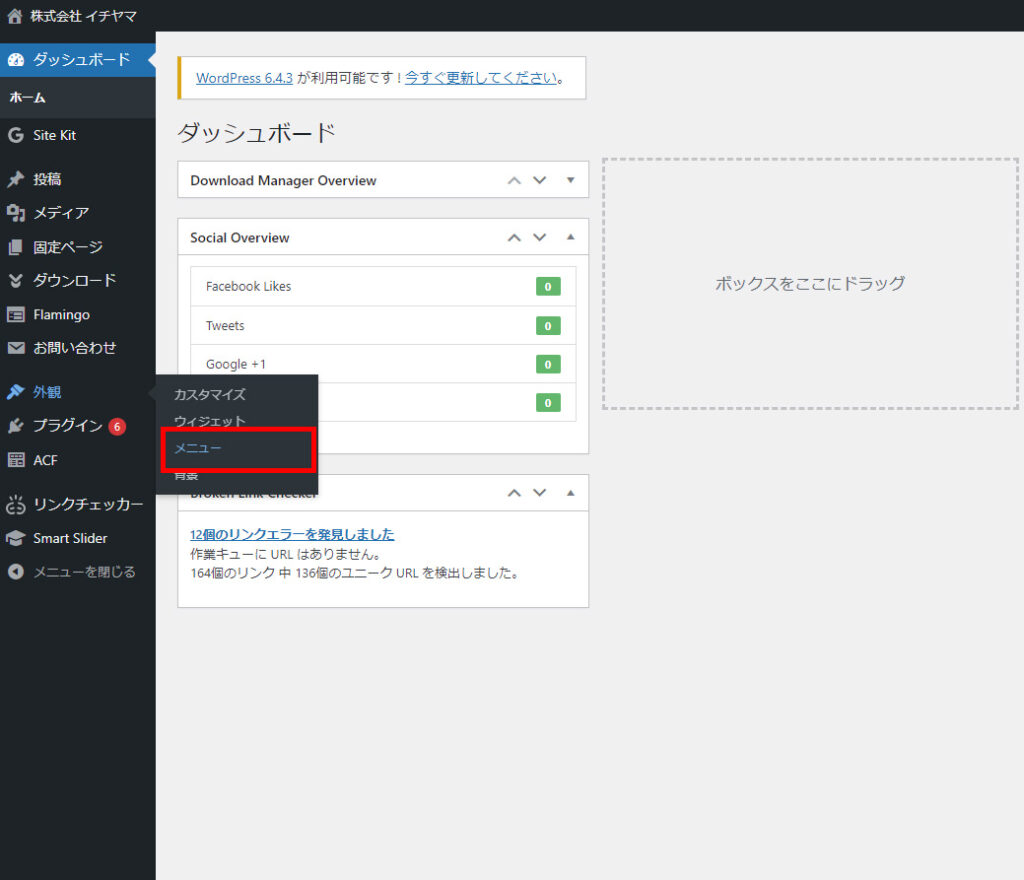This screenshot has height=880, width=1024.
Task: Click the Smart Slider graduation cap icon
Action: coord(15,538)
